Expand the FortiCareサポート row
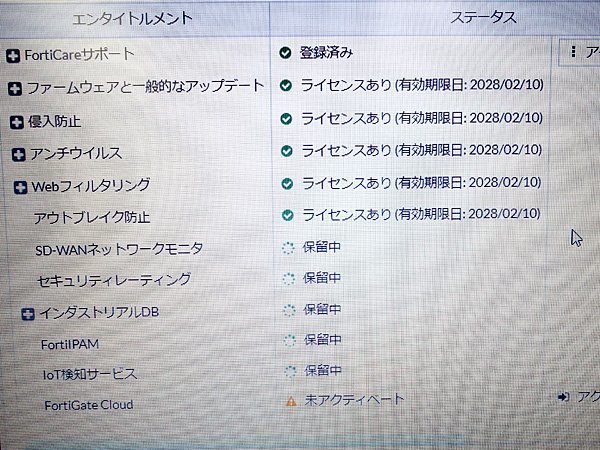 tap(13, 56)
